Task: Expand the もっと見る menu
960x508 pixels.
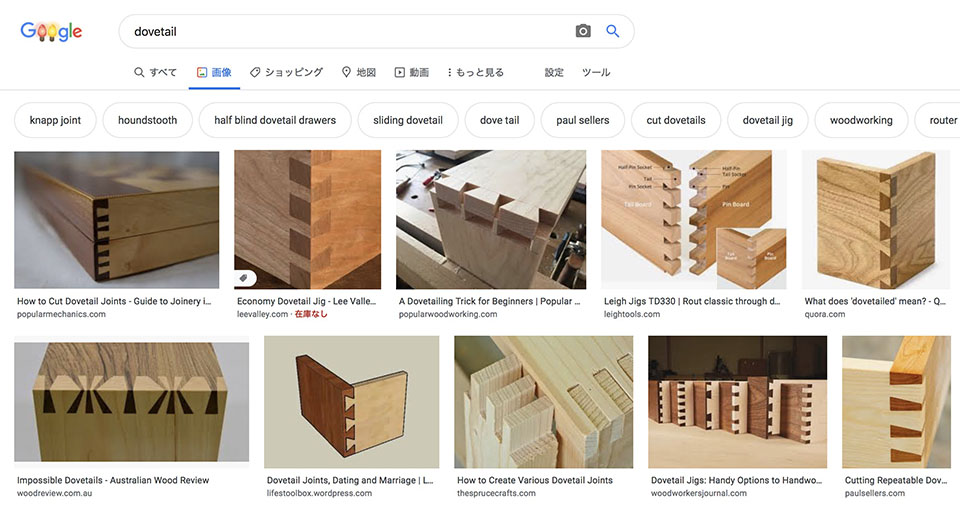Action: (x=475, y=72)
